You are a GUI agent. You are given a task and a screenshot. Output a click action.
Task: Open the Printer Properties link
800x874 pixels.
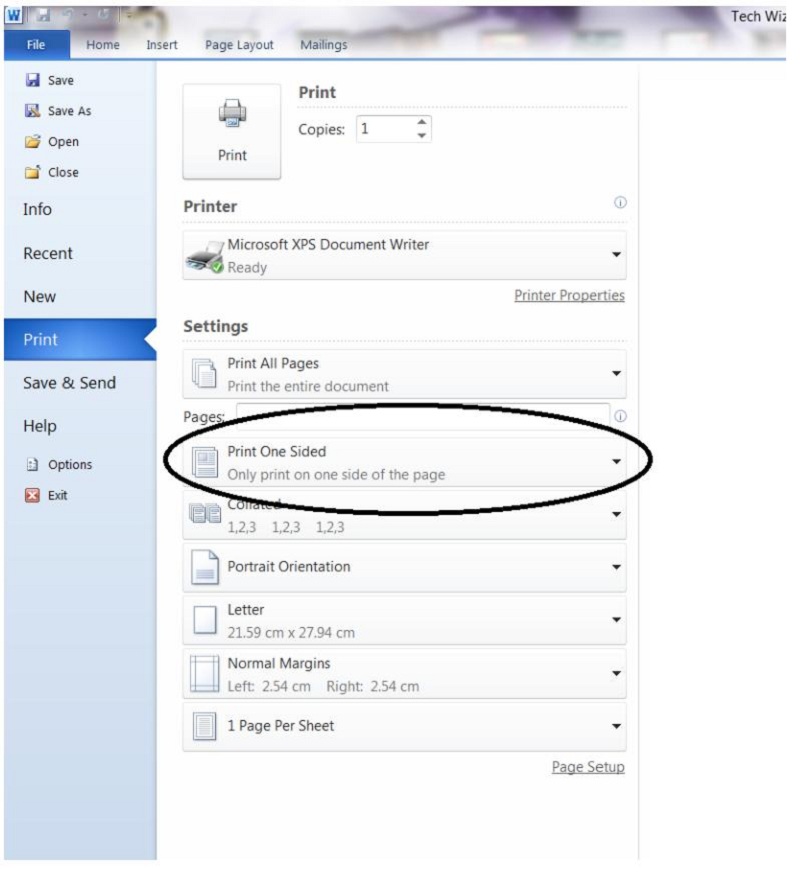tap(569, 295)
